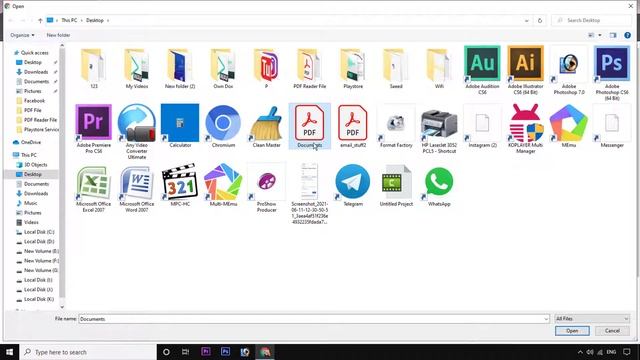Open Local Disk (C:) in navigation pane
640x360 pixels.
pyautogui.click(x=39, y=232)
